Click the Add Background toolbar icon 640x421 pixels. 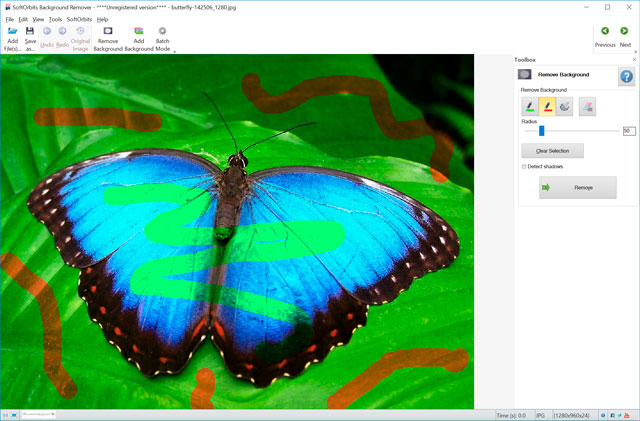139,32
